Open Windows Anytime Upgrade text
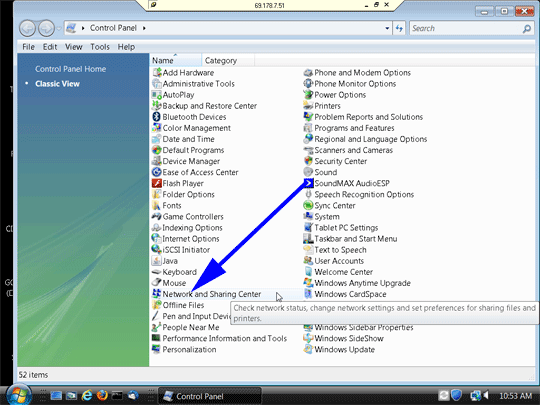Viewport: 540px width, 405px height. point(362,283)
